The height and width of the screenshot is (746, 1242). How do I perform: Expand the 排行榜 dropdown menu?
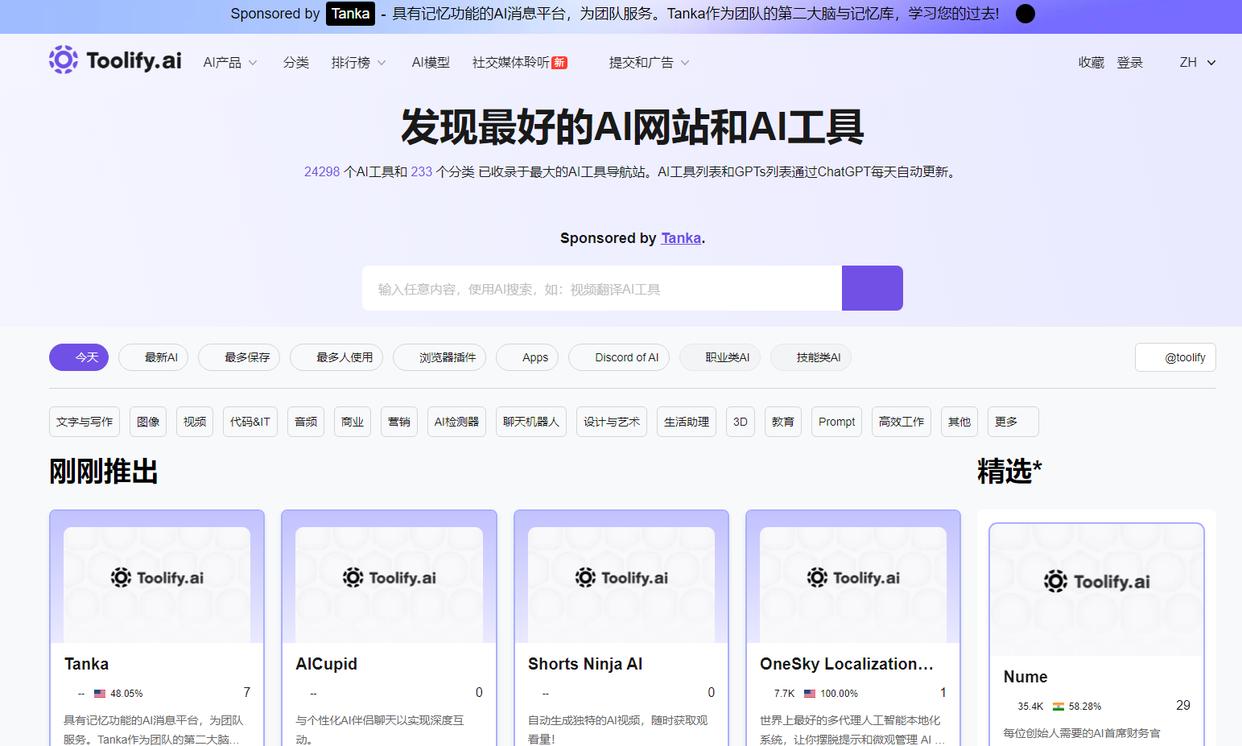[359, 62]
